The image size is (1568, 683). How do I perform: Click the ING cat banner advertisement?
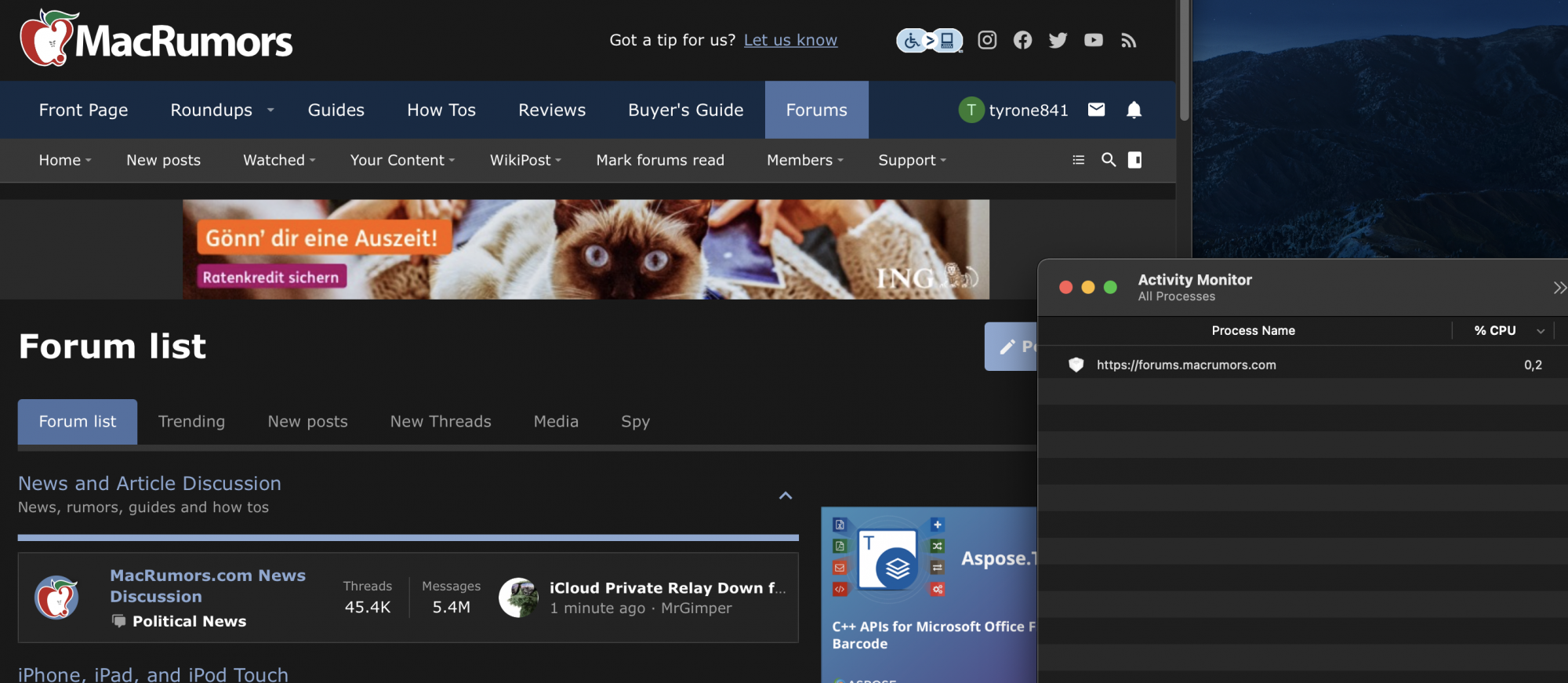pyautogui.click(x=586, y=249)
